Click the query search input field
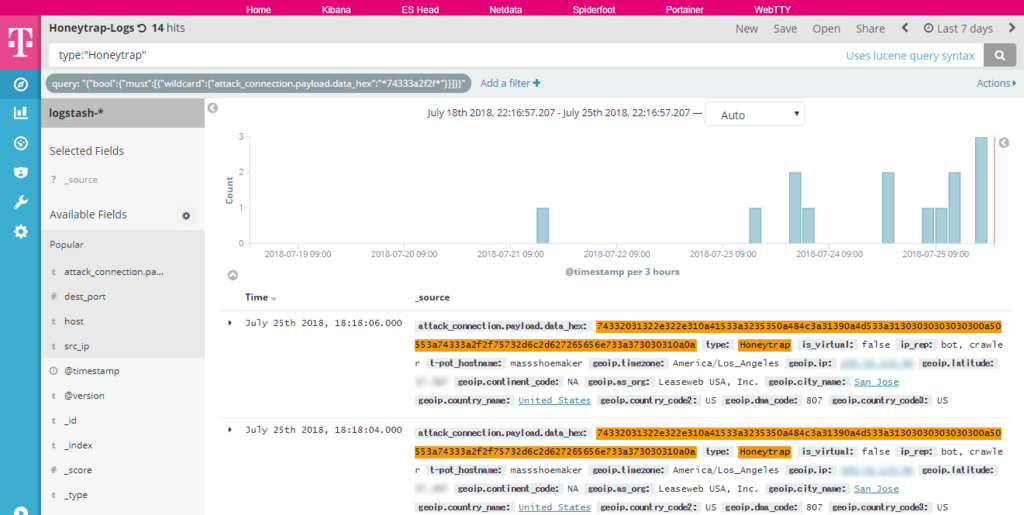The height and width of the screenshot is (515, 1024). (x=444, y=55)
